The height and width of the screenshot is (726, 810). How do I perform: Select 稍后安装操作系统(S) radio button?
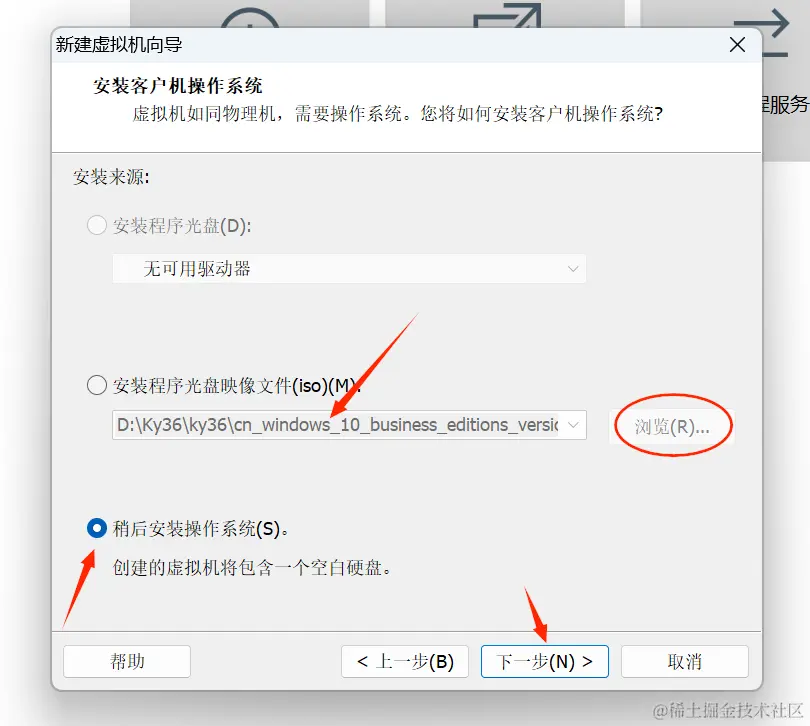(97, 528)
